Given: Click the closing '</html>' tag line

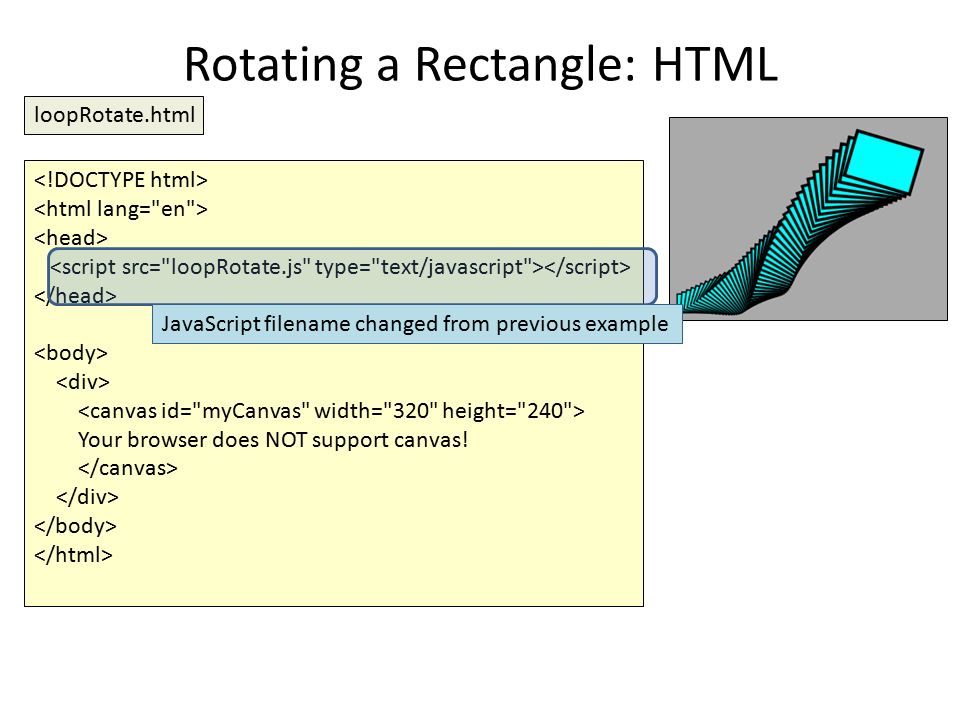Looking at the screenshot, I should tap(73, 555).
